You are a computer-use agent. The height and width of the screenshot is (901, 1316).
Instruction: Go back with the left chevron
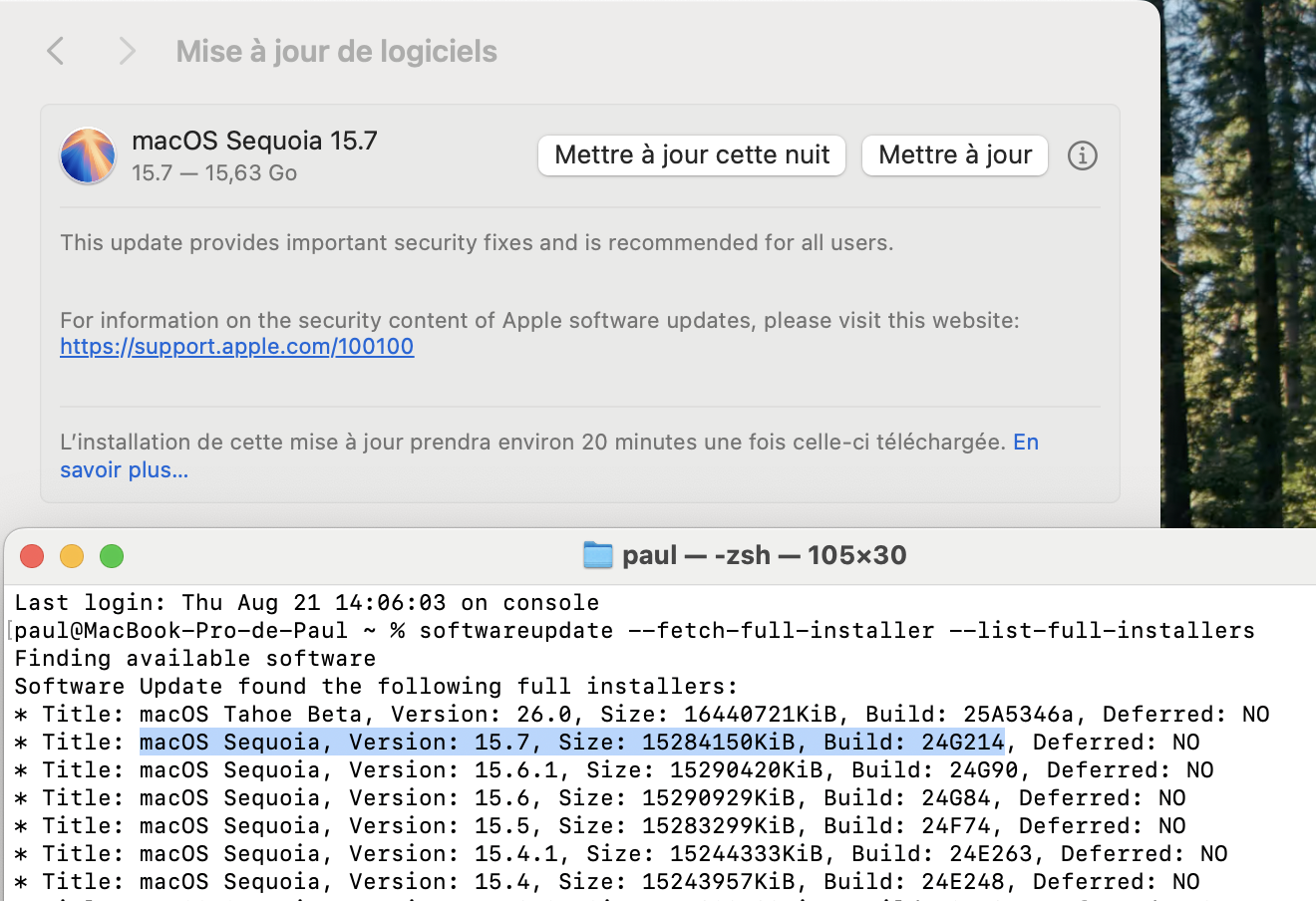click(x=57, y=51)
